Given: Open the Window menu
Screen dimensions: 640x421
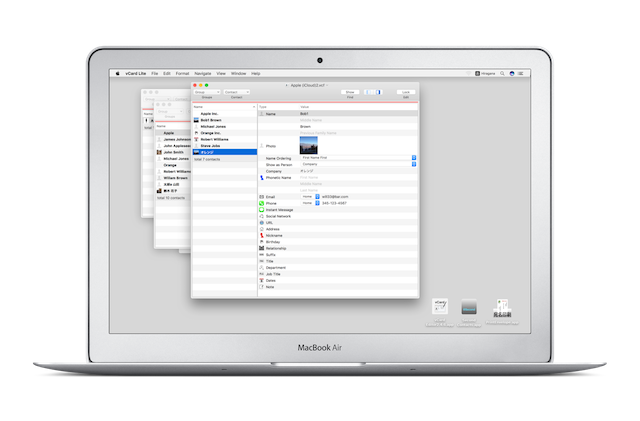Looking at the screenshot, I should [239, 74].
